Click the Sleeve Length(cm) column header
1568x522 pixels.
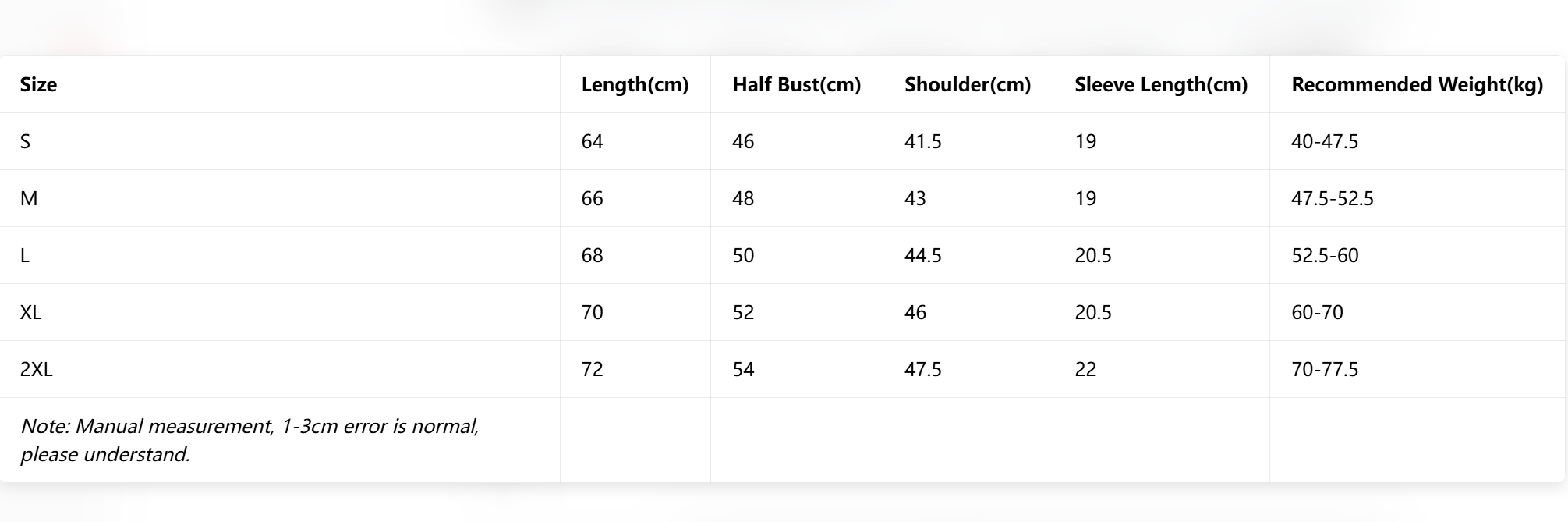click(1160, 84)
